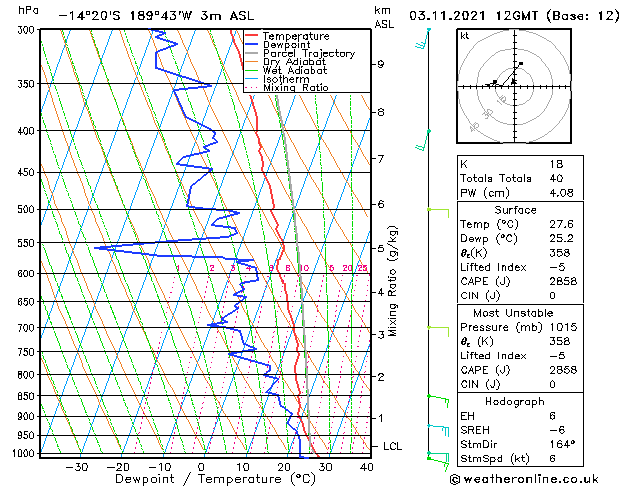Click the green wind barb at 700 hPa
This screenshot has width=629, height=486.
(x=438, y=331)
